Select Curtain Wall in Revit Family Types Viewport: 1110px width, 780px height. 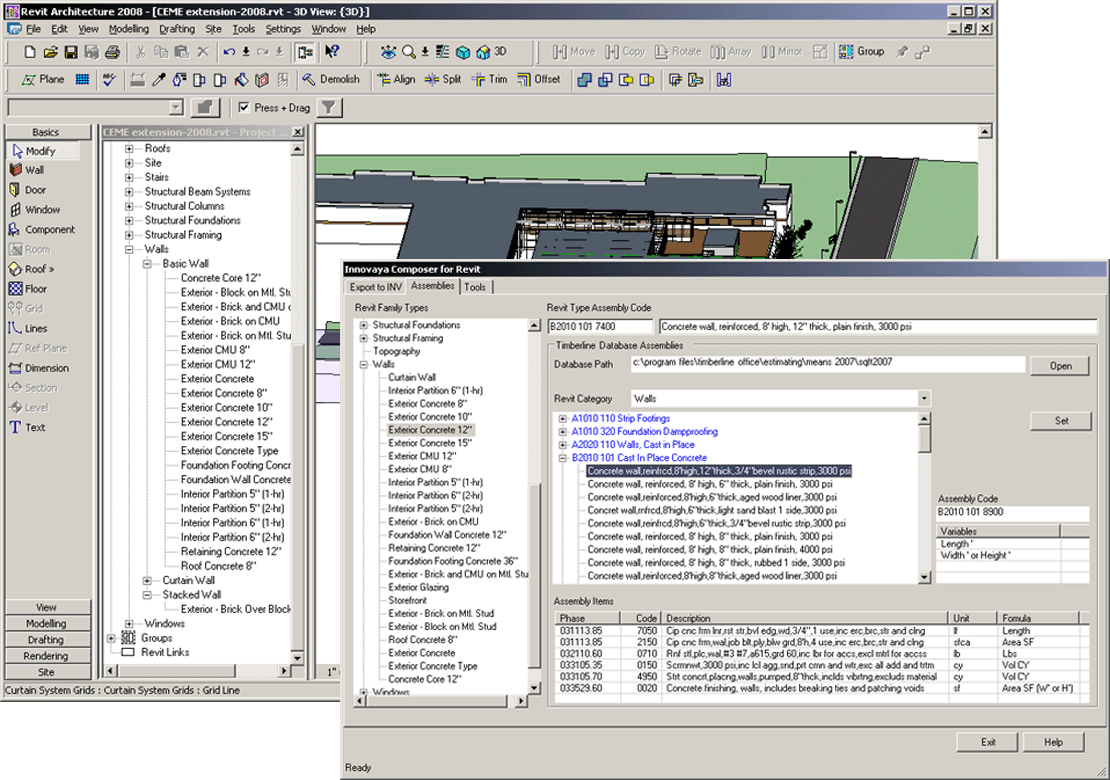[x=412, y=377]
